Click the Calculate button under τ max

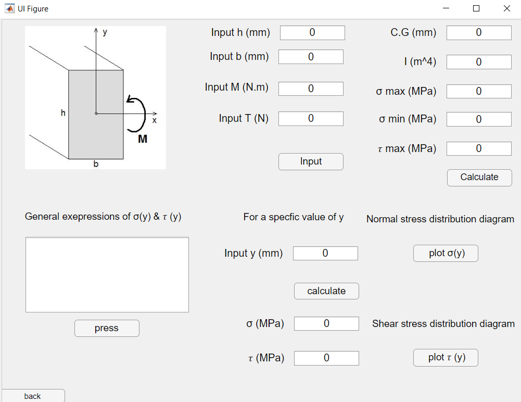[479, 177]
